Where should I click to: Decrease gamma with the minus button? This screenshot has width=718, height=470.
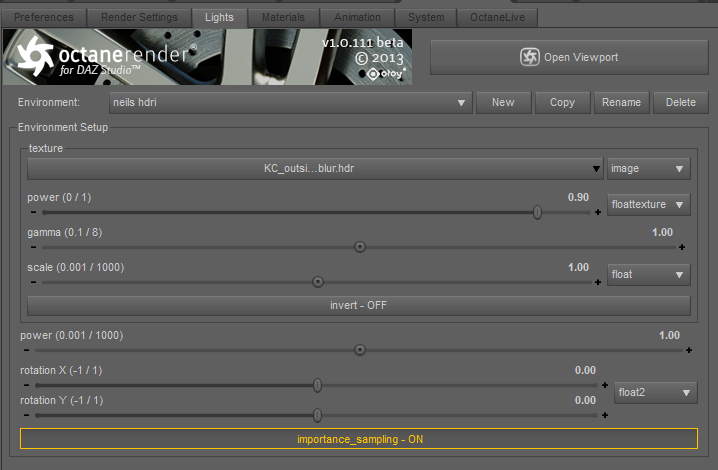pyautogui.click(x=33, y=247)
